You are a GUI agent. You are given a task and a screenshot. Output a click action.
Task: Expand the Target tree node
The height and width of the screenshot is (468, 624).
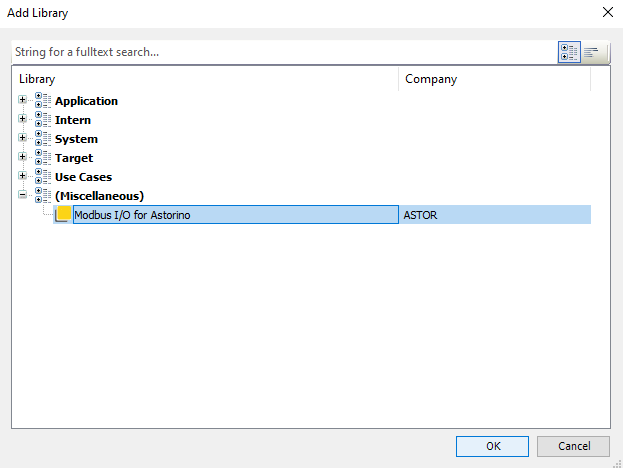[23, 157]
